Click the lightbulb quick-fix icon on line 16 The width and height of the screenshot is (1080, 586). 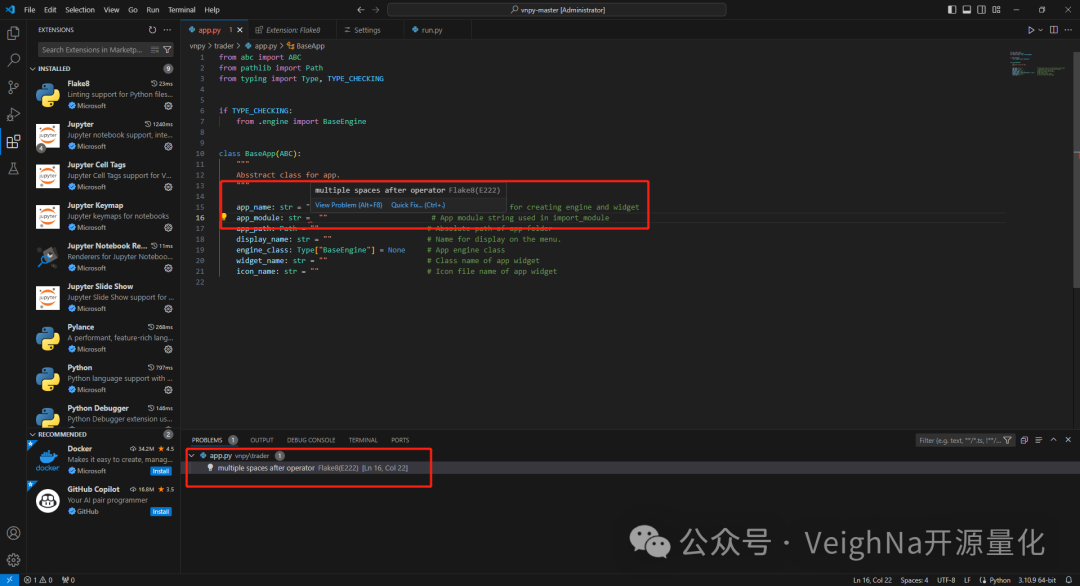pos(224,217)
